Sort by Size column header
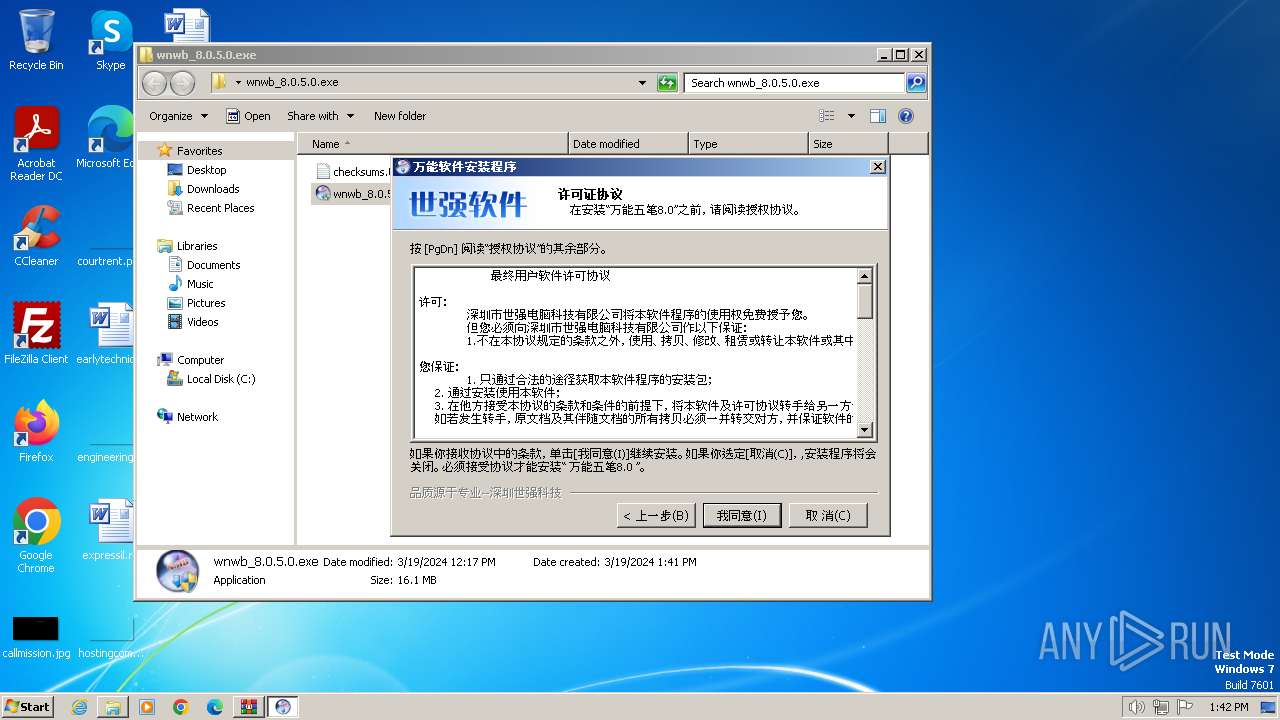Image resolution: width=1280 pixels, height=720 pixels. (848, 144)
